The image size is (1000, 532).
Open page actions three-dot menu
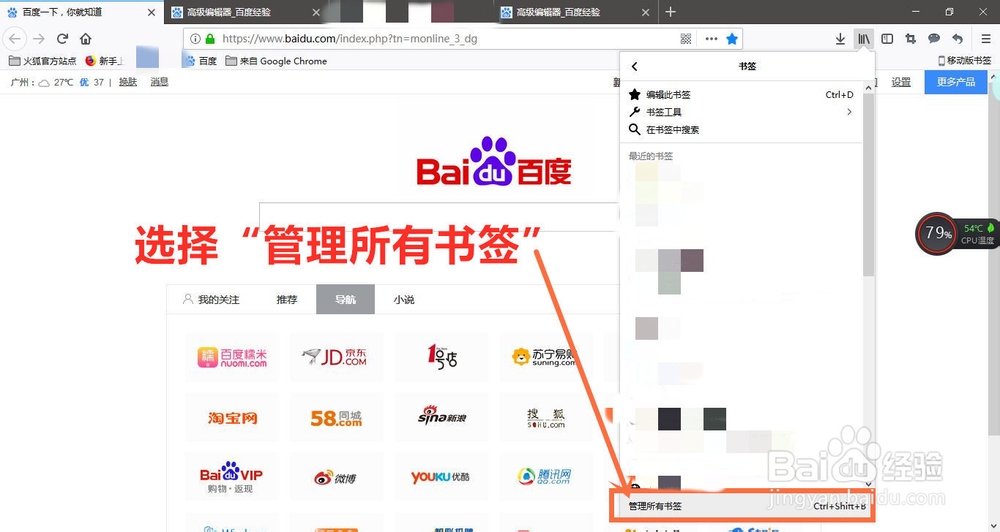pos(711,39)
